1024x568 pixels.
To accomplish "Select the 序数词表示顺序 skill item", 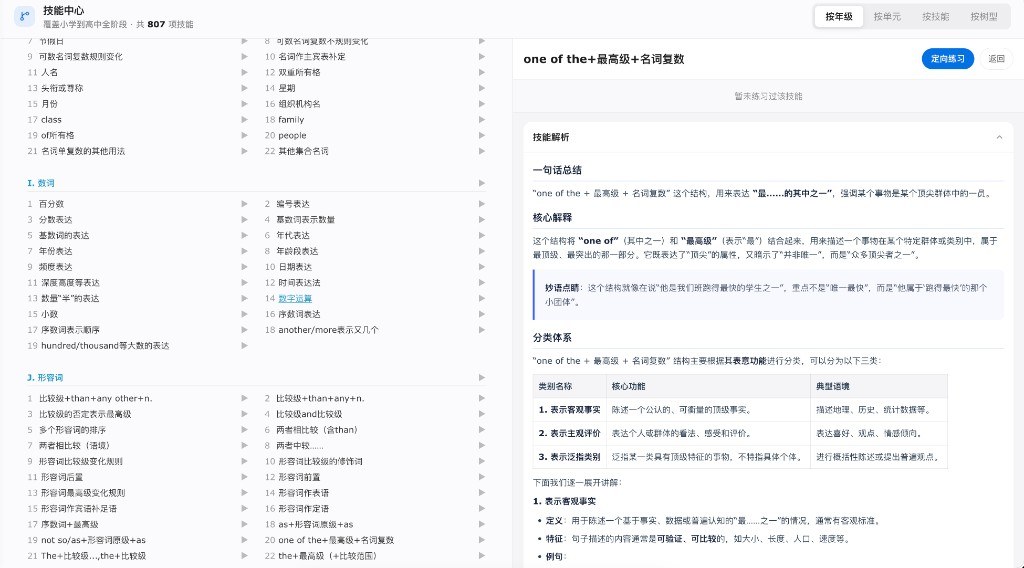I will click(x=71, y=330).
